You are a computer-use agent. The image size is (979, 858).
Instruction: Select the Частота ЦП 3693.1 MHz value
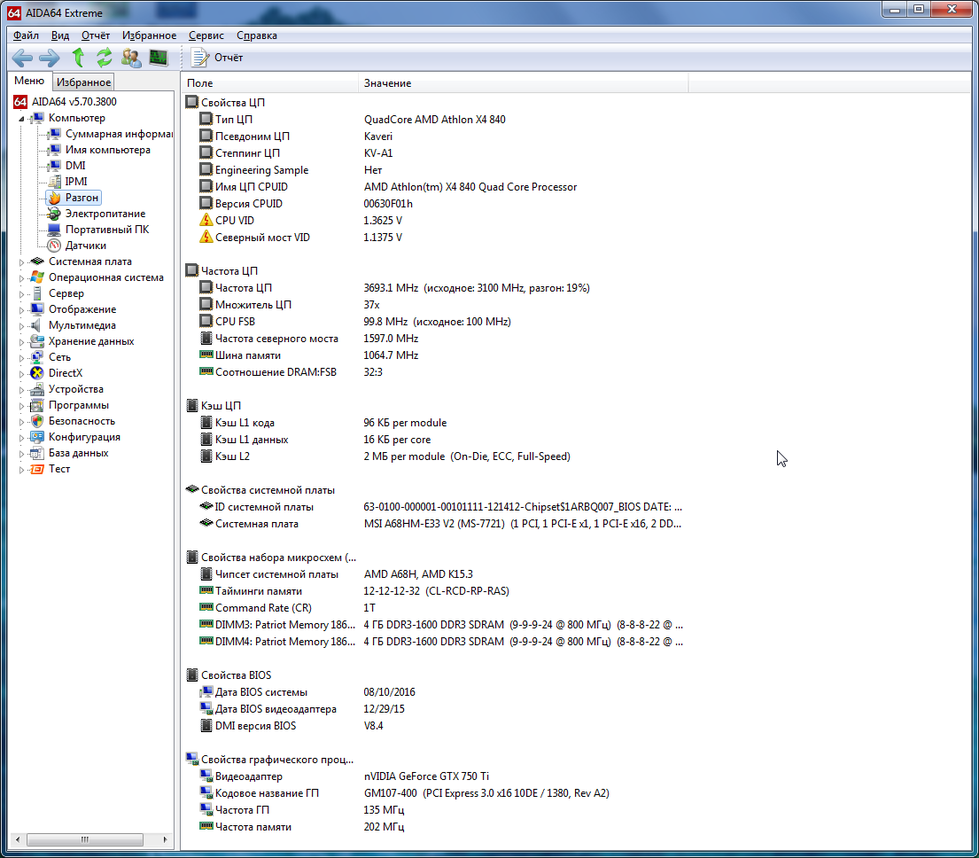point(476,288)
